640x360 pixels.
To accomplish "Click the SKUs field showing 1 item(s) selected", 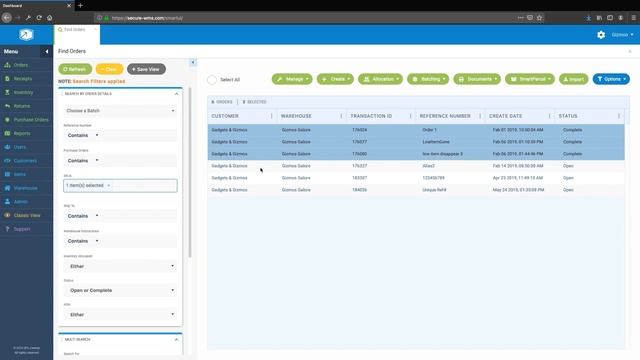I will pyautogui.click(x=120, y=186).
